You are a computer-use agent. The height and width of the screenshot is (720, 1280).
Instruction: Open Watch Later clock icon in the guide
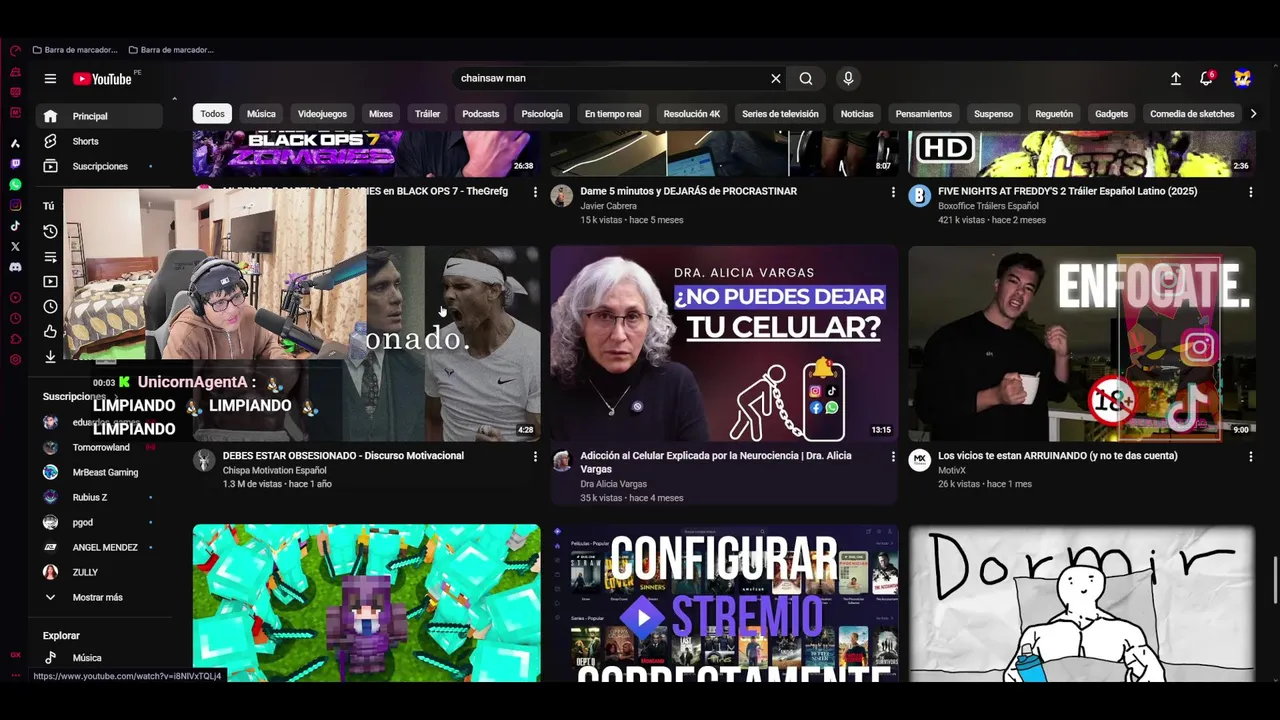coord(50,307)
